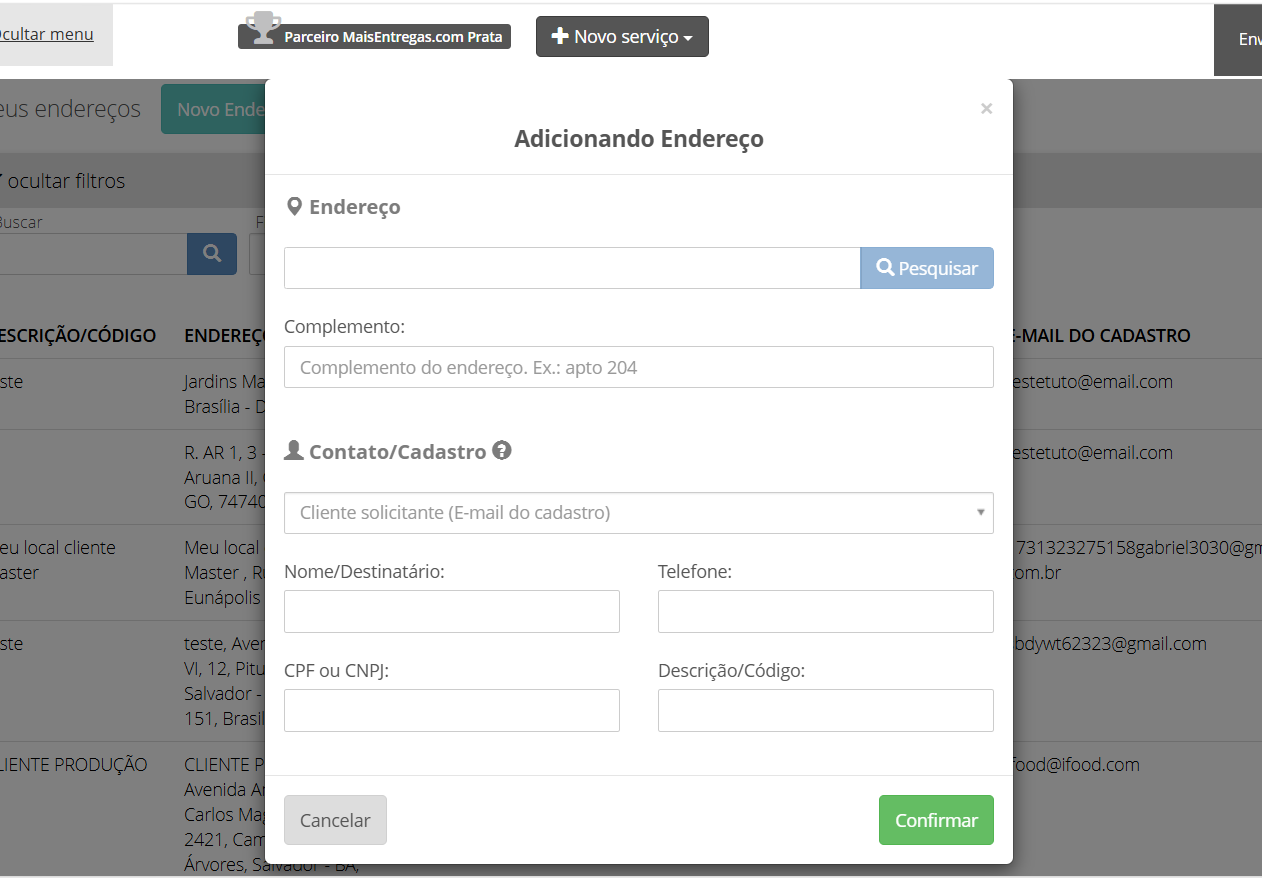This screenshot has height=878, width=1262.
Task: Click the Confirmar button
Action: pyautogui.click(x=936, y=820)
